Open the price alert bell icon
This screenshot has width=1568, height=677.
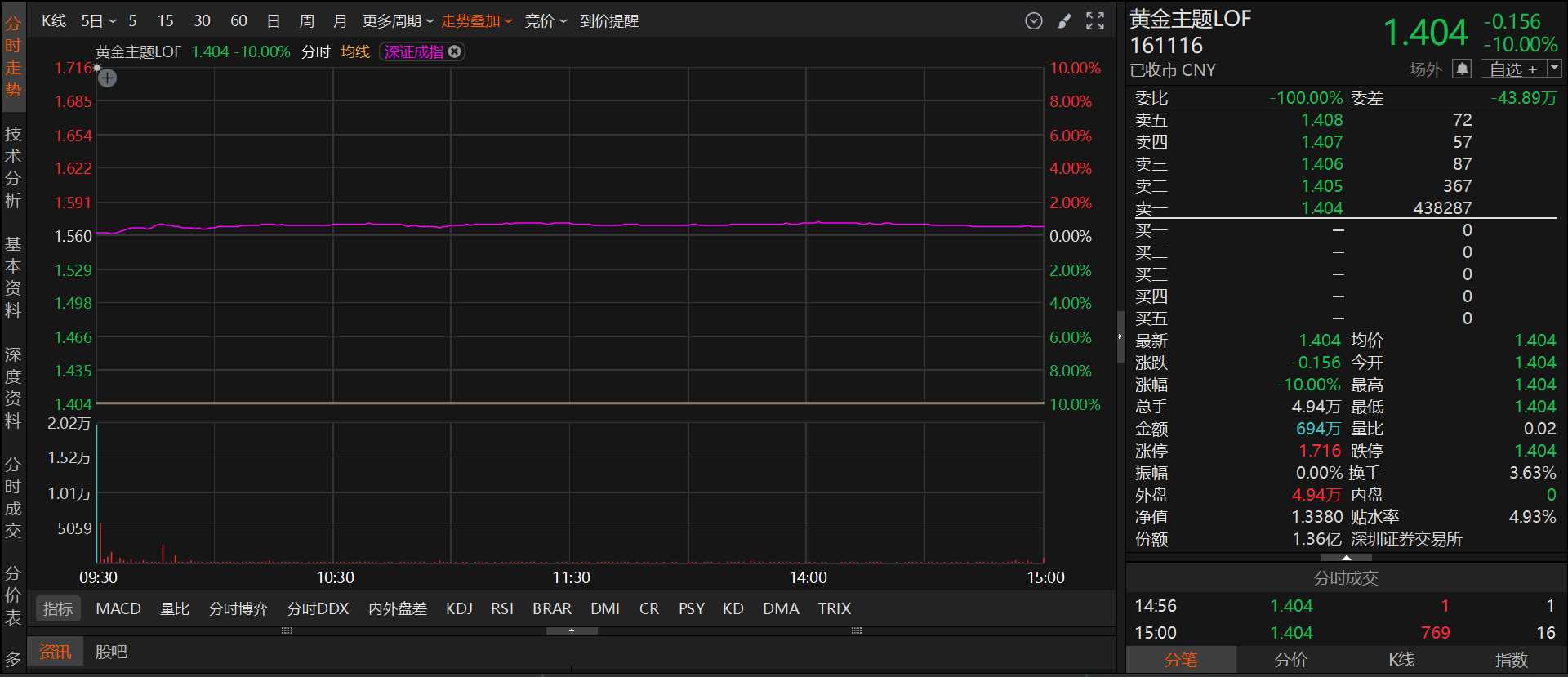[1462, 69]
